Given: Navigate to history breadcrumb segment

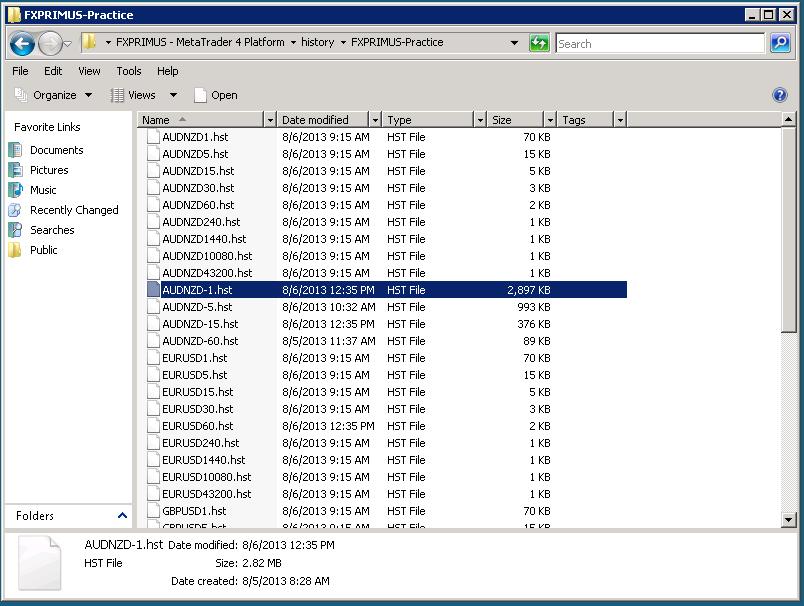Looking at the screenshot, I should [317, 42].
